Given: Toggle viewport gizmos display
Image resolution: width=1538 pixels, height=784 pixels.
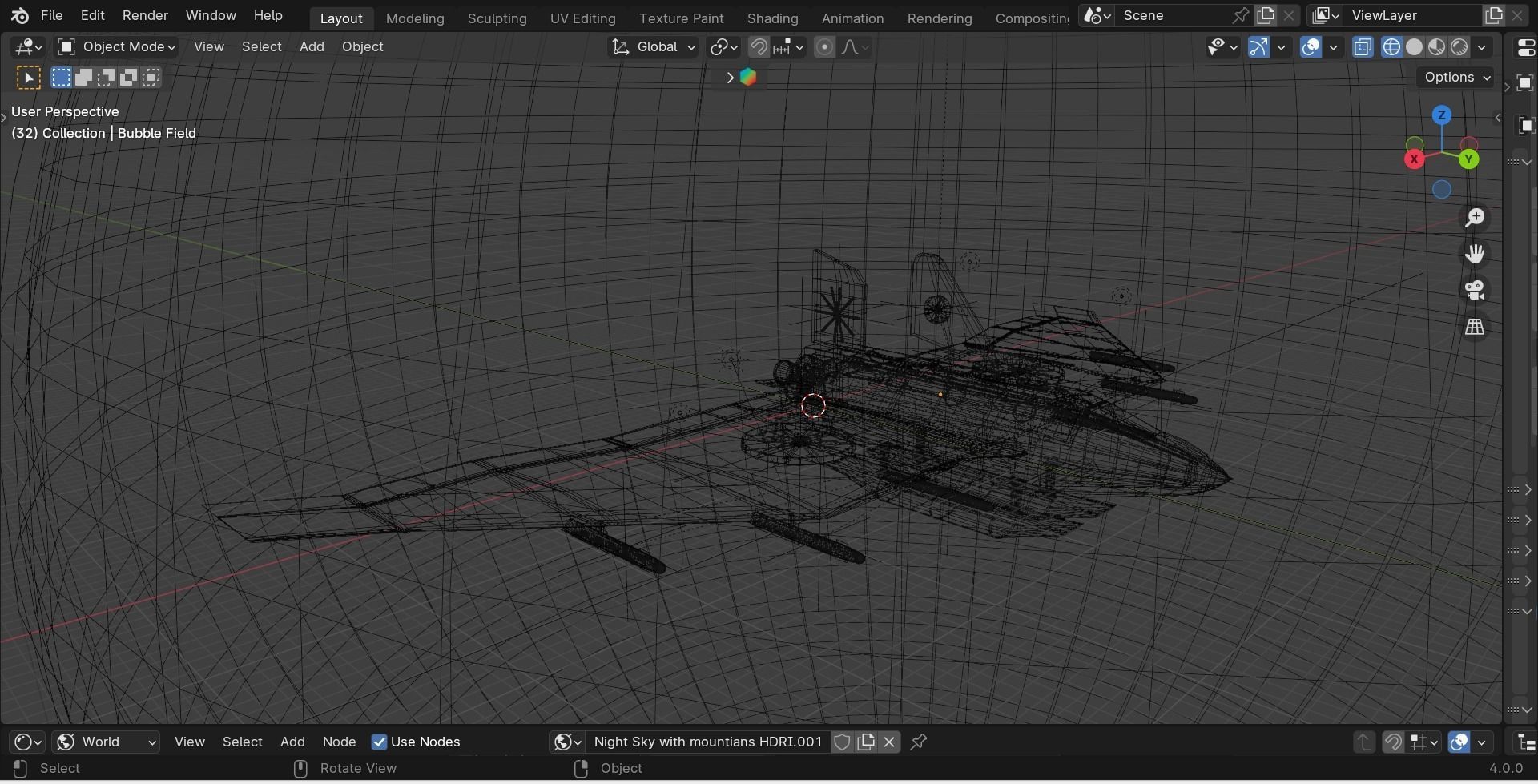Looking at the screenshot, I should tap(1258, 46).
